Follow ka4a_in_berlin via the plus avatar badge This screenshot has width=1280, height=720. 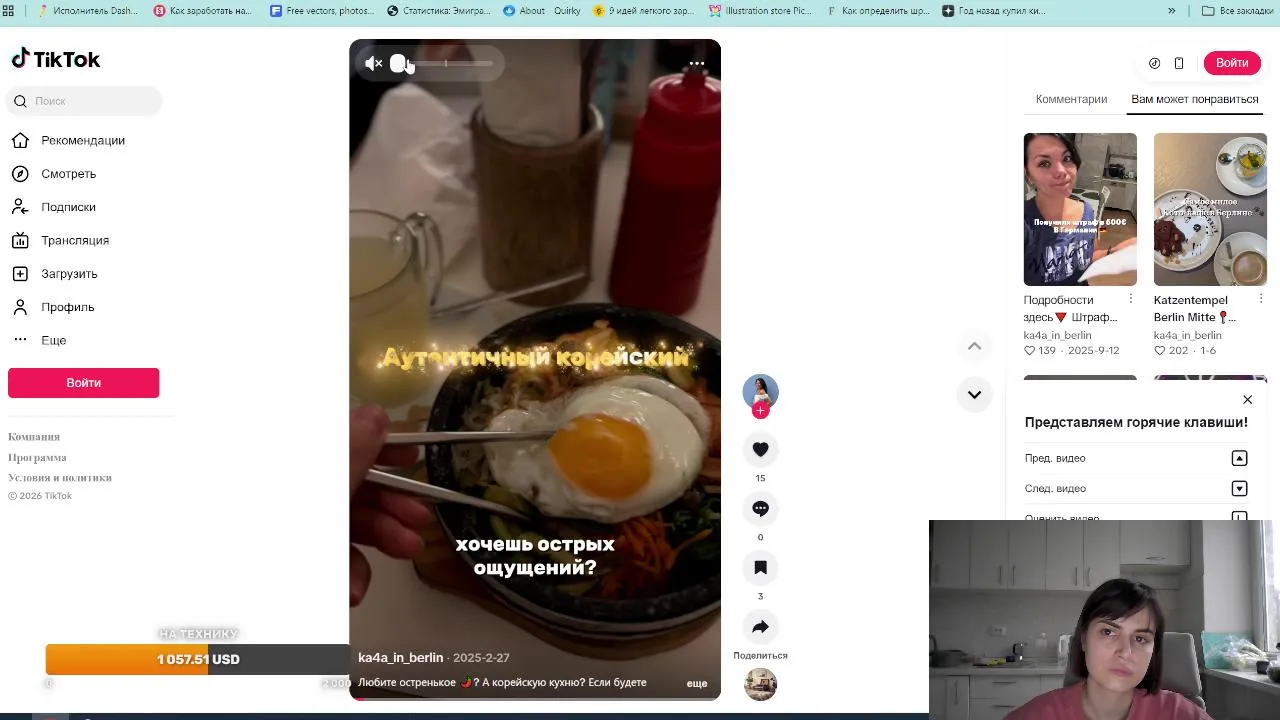(760, 411)
